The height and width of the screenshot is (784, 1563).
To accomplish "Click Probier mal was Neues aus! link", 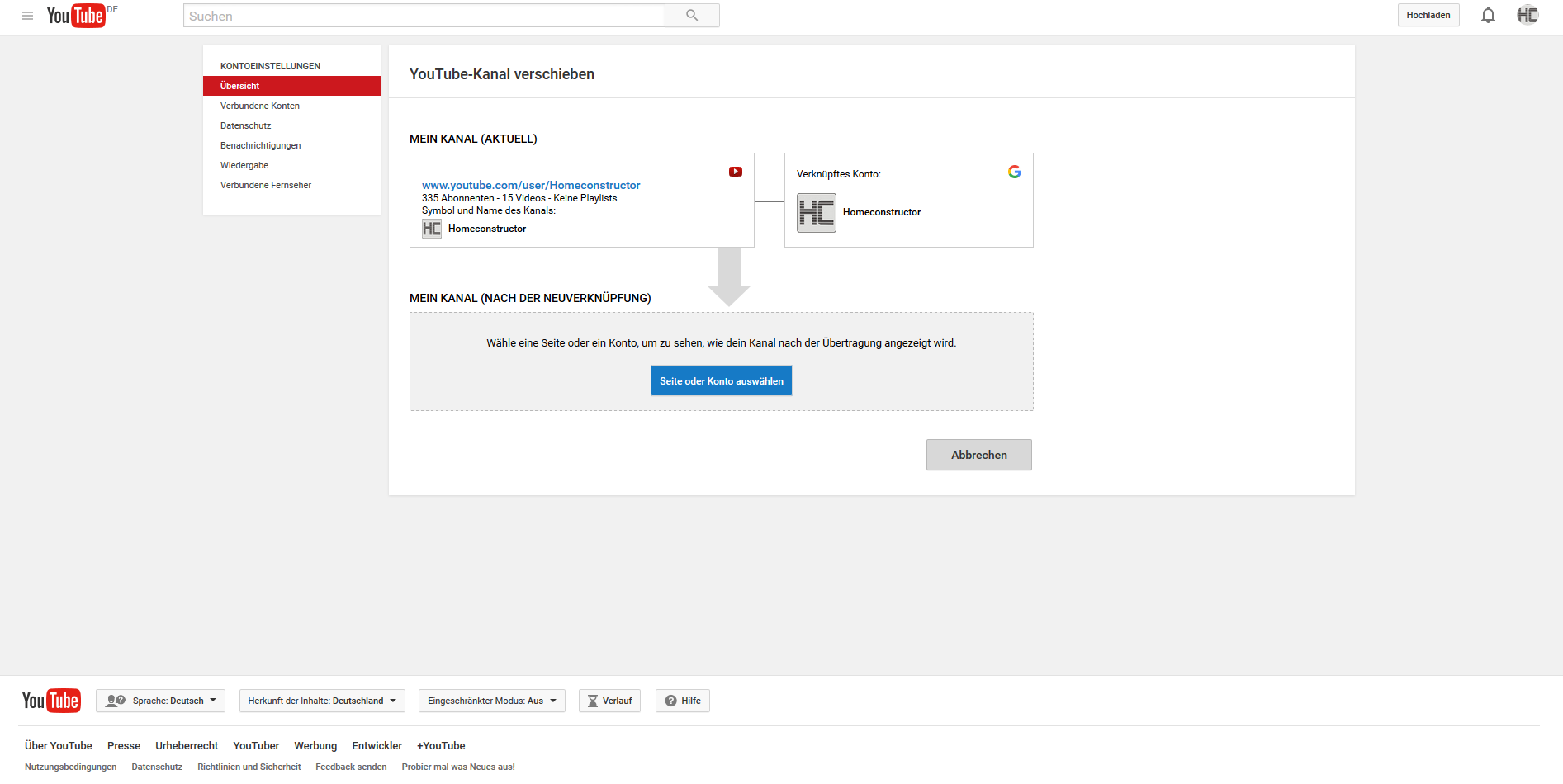I will pyautogui.click(x=458, y=767).
